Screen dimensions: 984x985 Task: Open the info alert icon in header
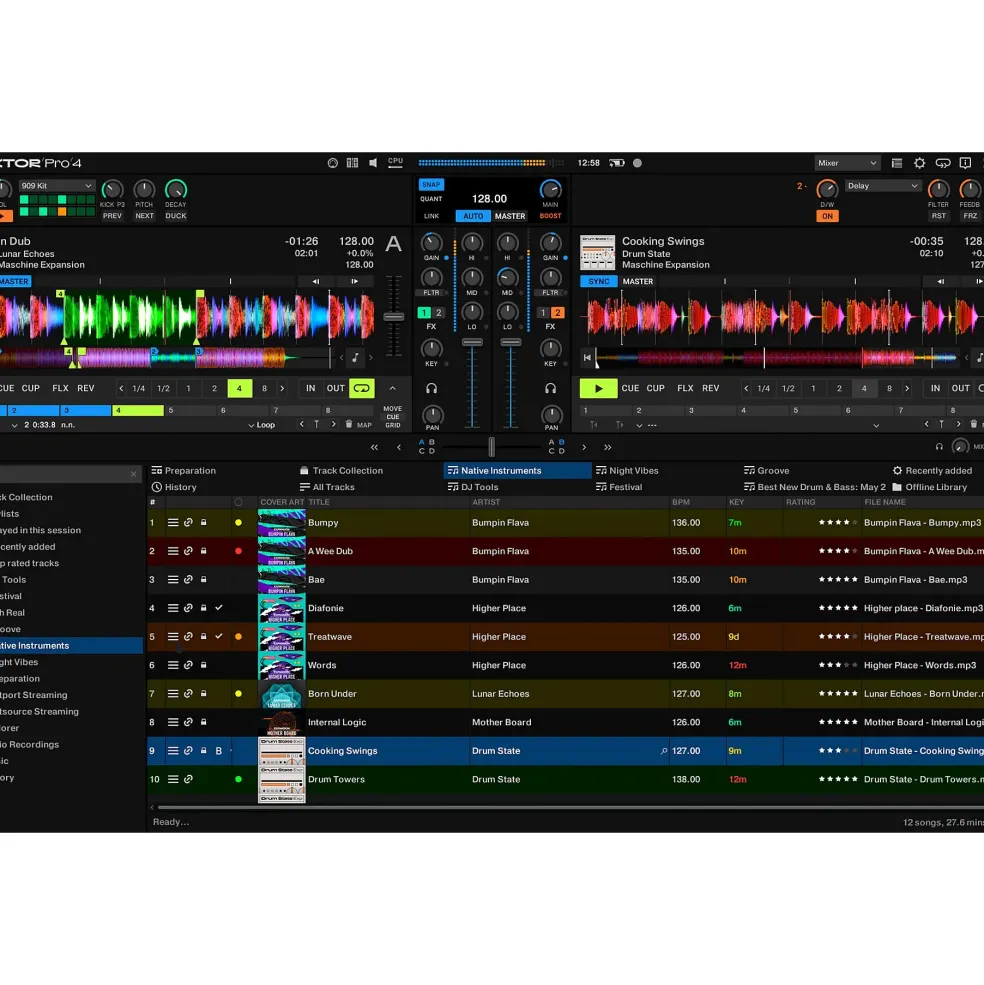pos(965,163)
